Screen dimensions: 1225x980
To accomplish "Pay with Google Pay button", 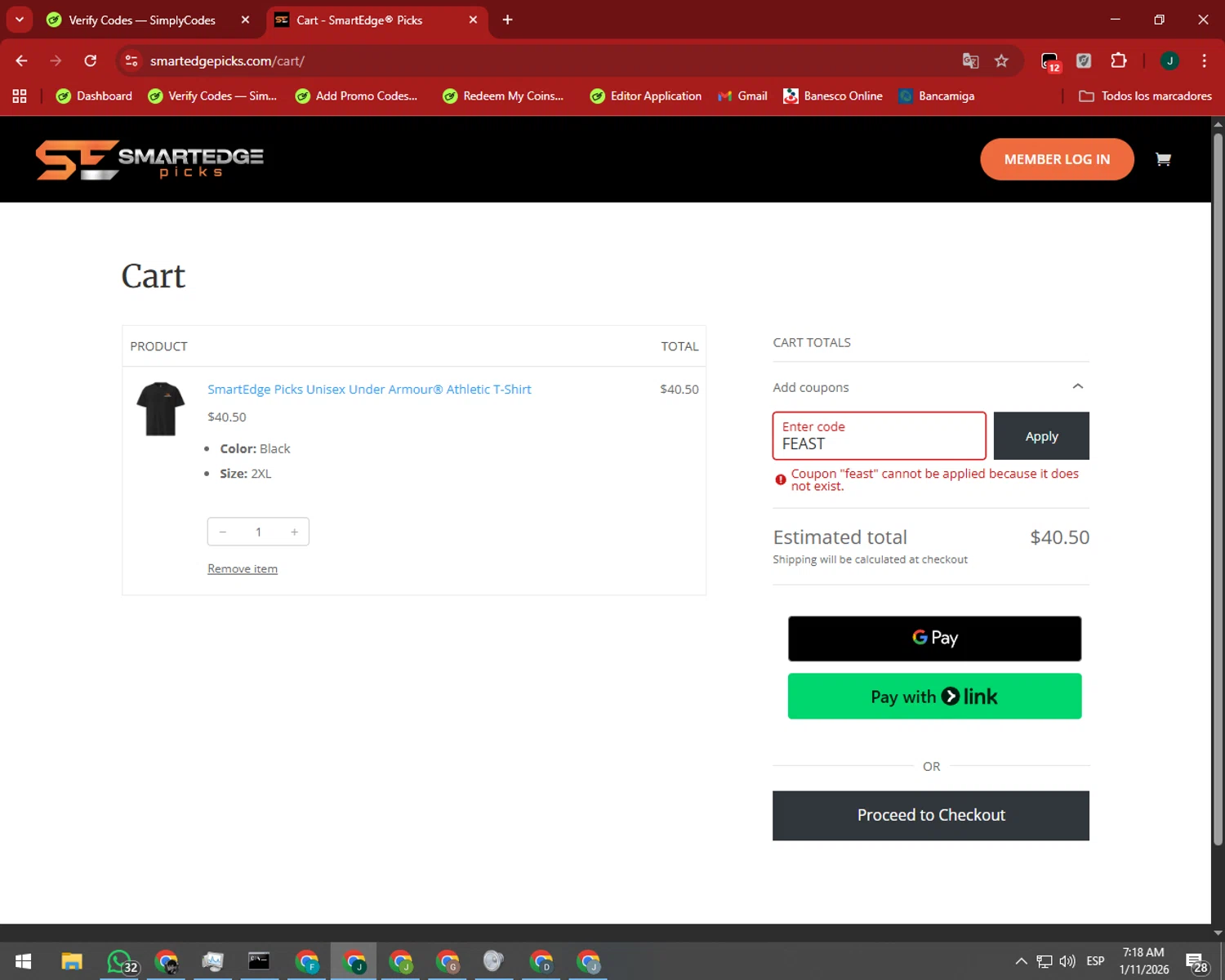I will 934,639.
